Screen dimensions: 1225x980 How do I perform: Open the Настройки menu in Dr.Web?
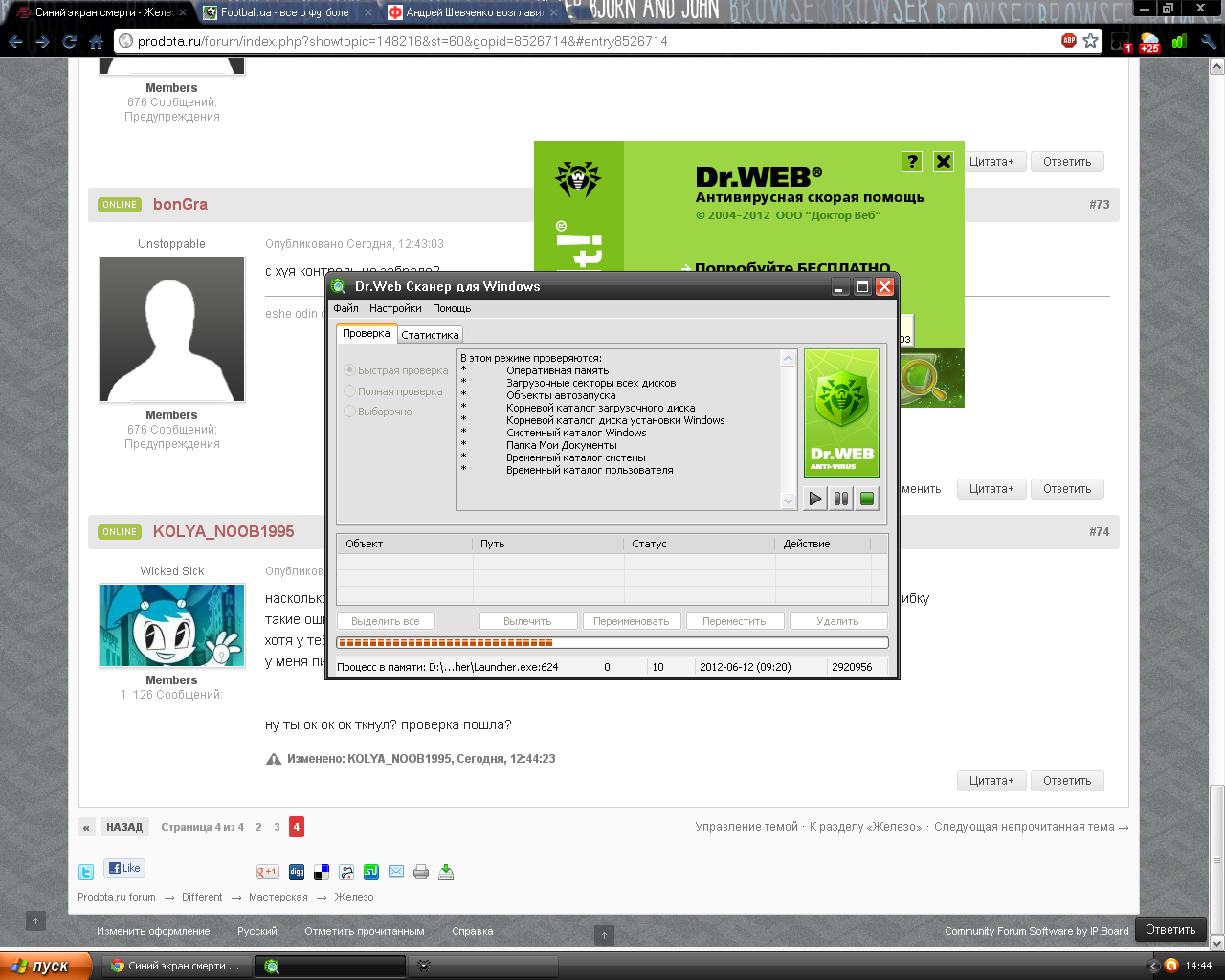click(395, 308)
